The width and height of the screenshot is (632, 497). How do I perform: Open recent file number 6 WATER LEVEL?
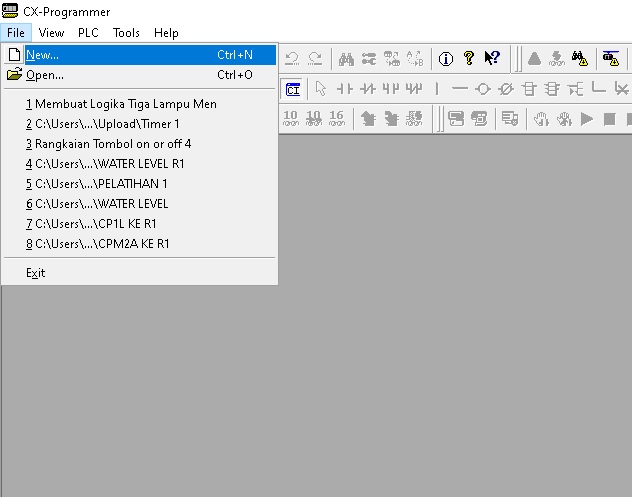[140, 204]
